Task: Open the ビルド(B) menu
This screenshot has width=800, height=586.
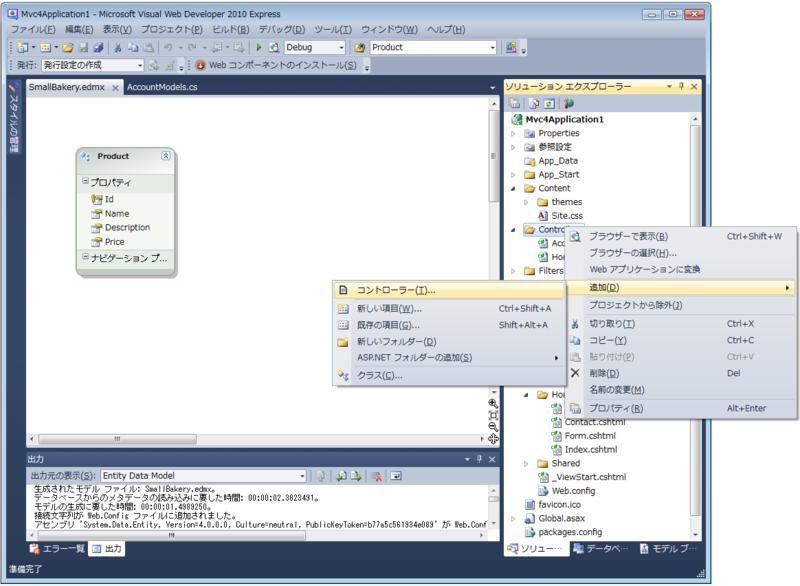Action: click(231, 30)
